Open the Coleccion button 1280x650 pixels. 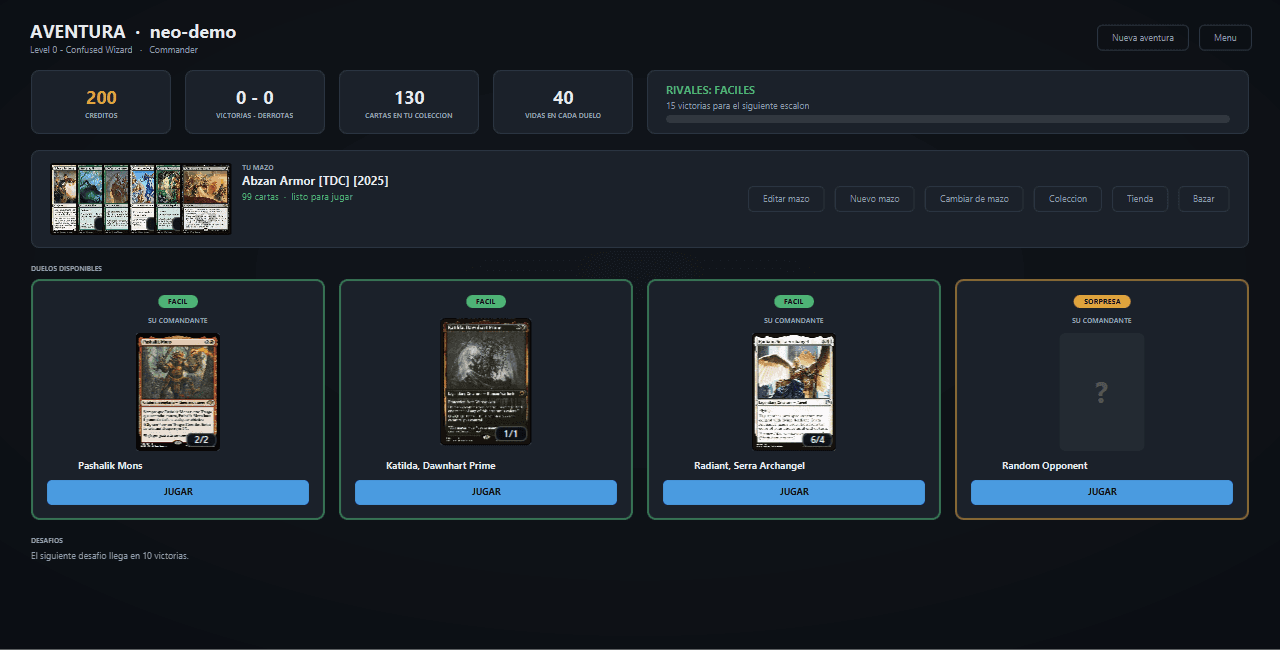click(x=1068, y=199)
